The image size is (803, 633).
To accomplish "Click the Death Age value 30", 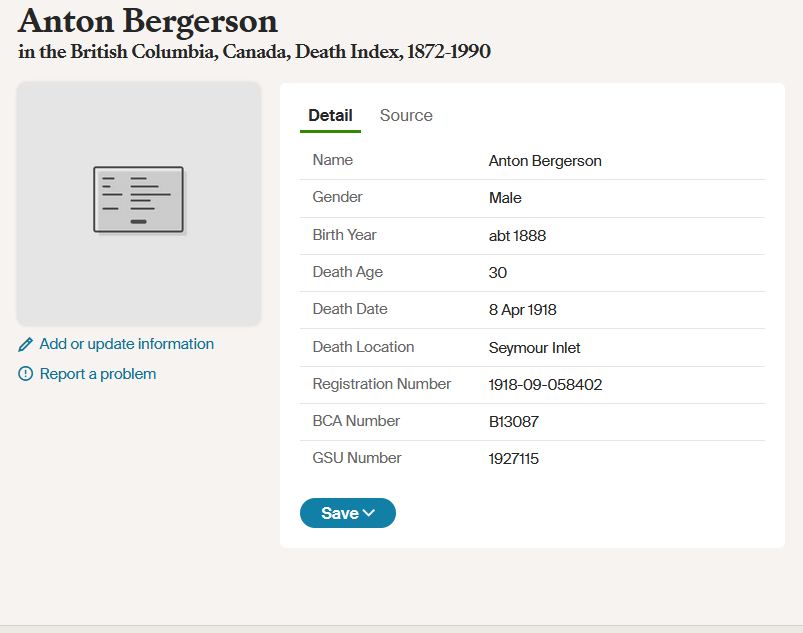I will point(497,272).
